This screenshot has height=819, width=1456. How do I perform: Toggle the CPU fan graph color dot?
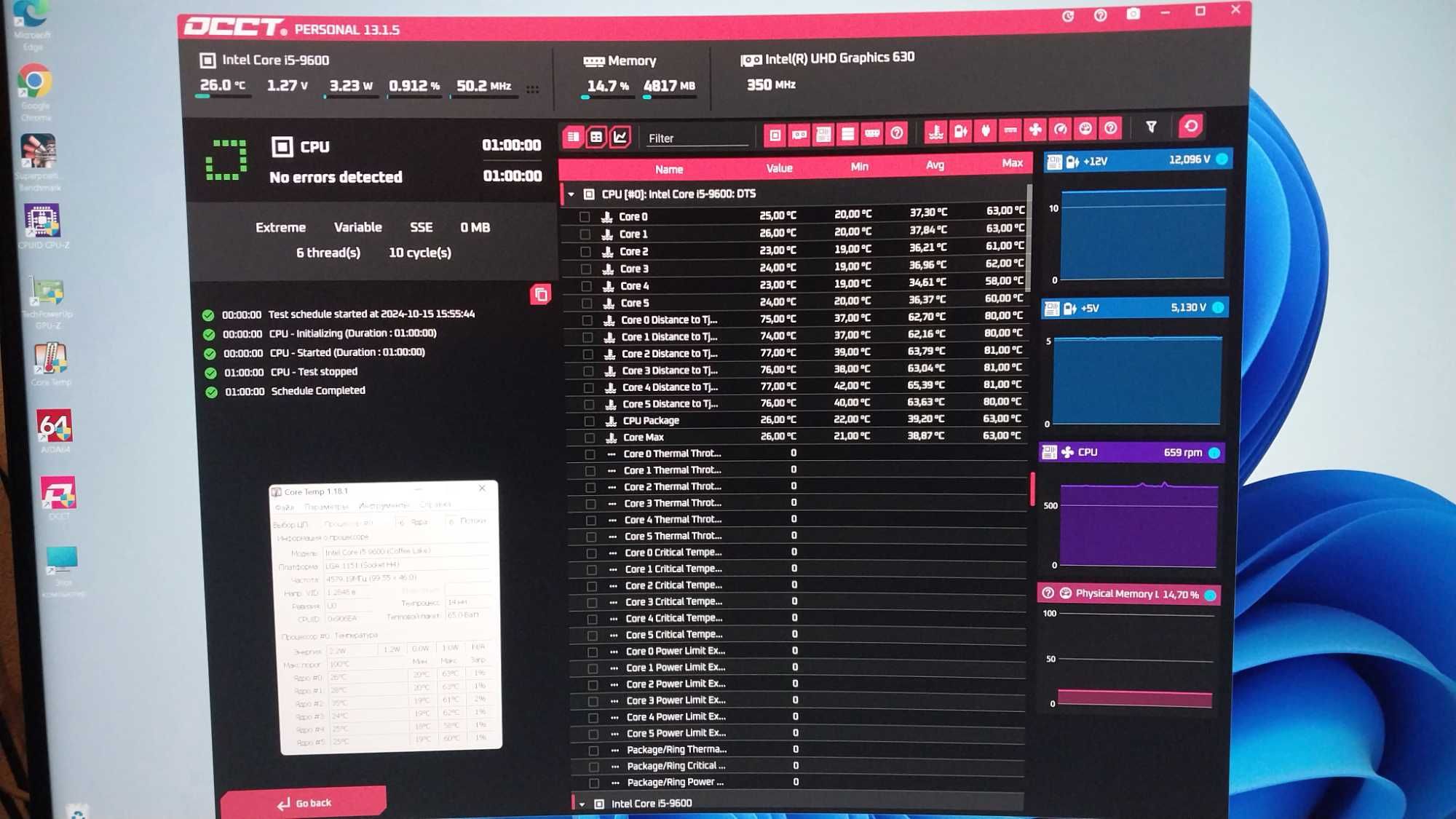1214,453
